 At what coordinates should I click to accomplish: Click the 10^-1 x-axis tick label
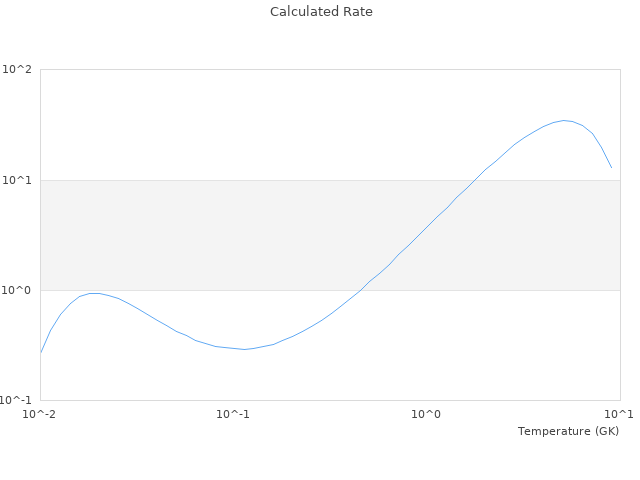pos(233,414)
